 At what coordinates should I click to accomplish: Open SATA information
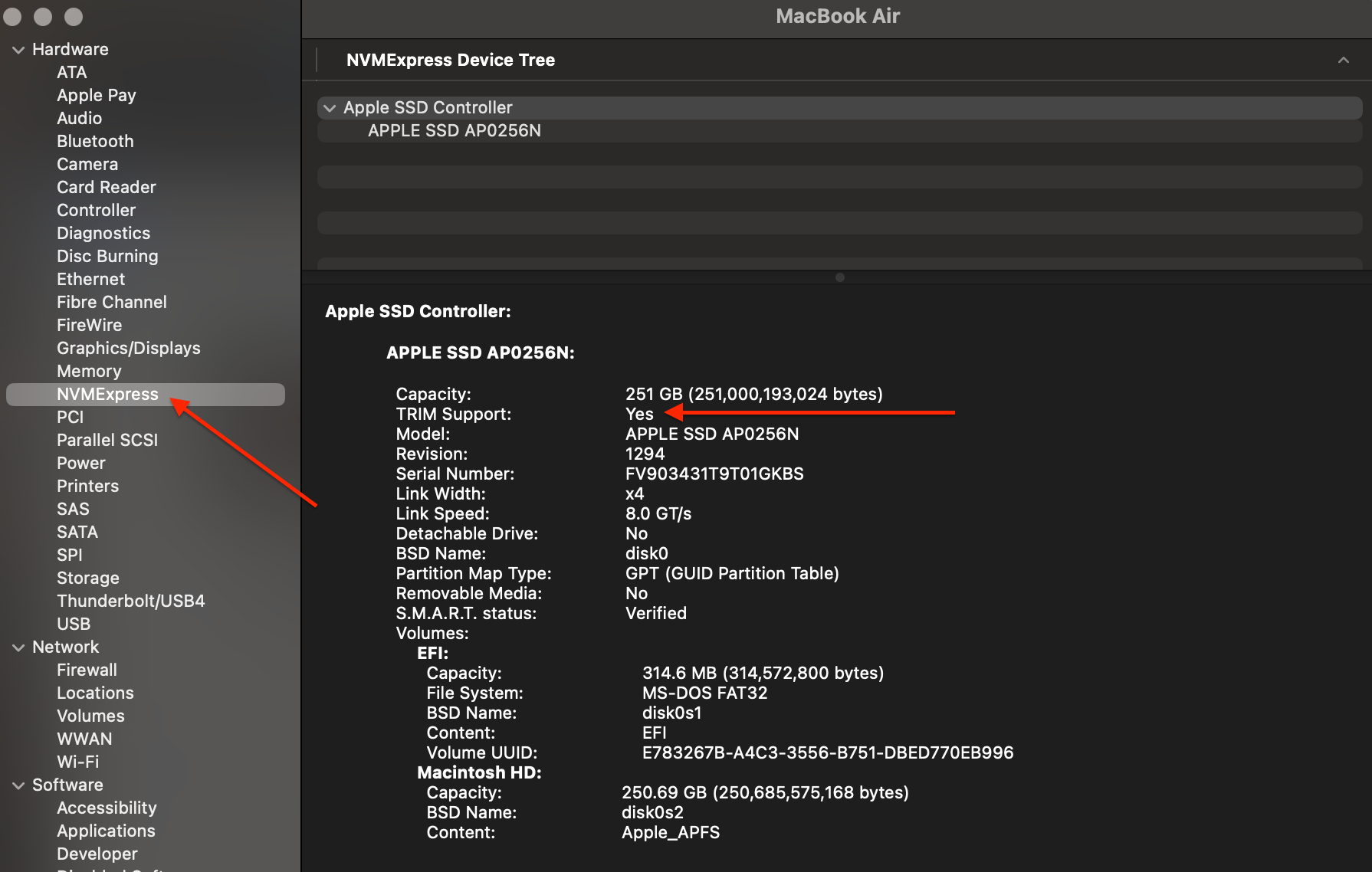(x=77, y=532)
